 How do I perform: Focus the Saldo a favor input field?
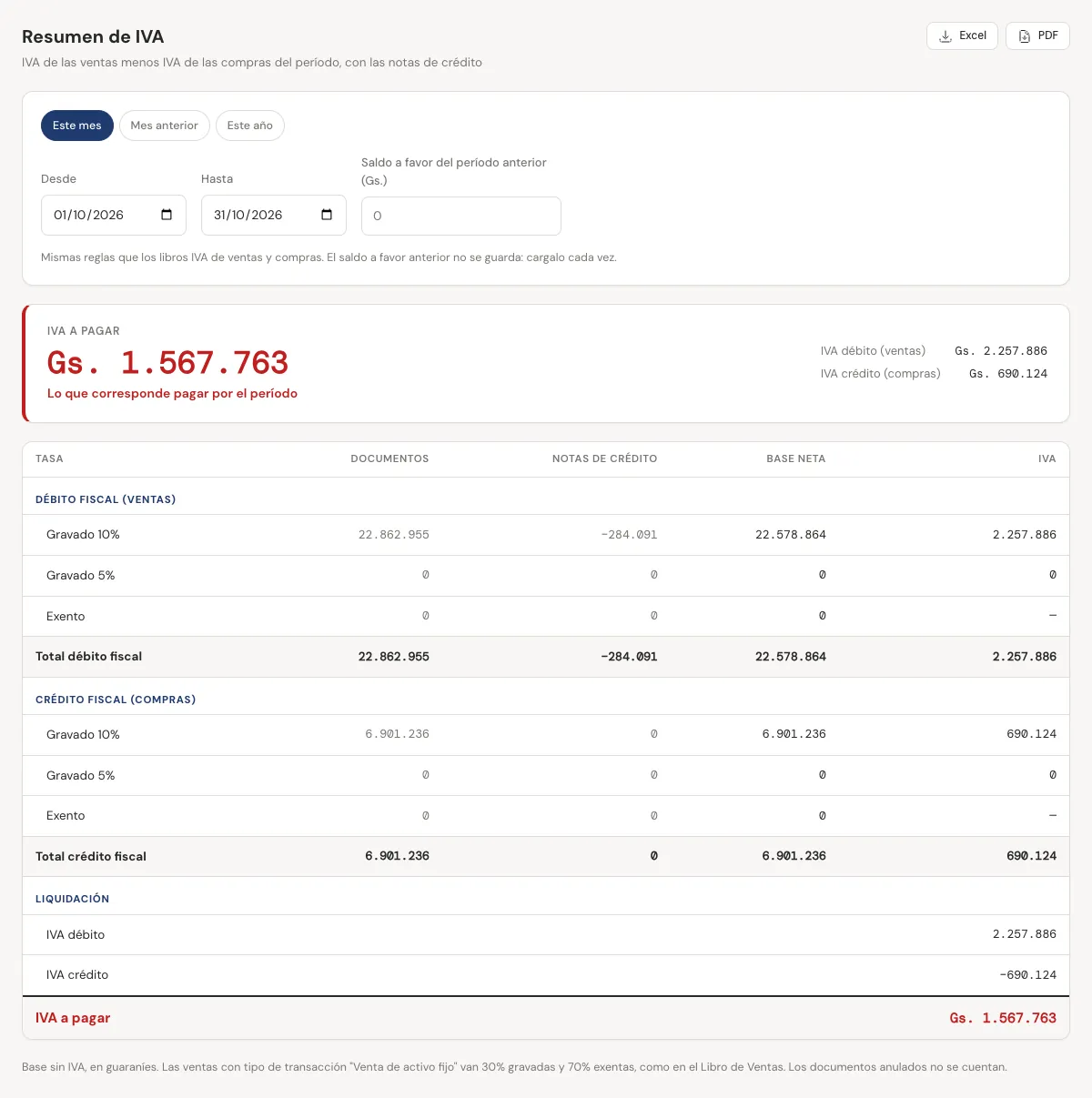pos(461,216)
